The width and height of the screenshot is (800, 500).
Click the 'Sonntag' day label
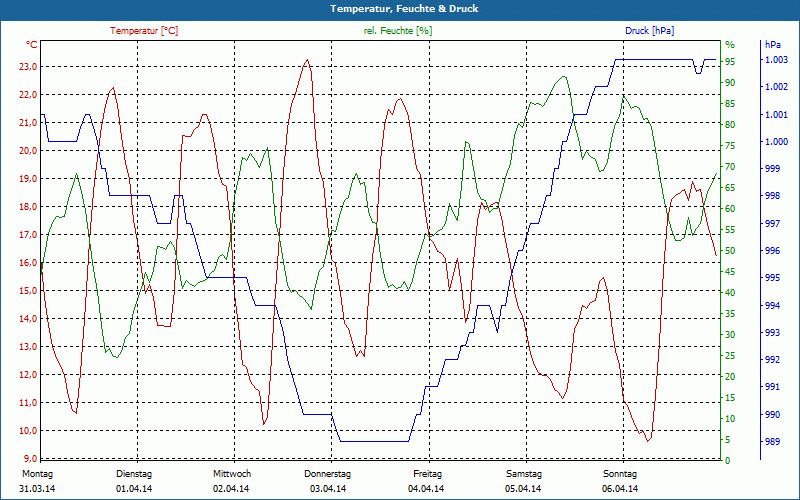pos(620,474)
